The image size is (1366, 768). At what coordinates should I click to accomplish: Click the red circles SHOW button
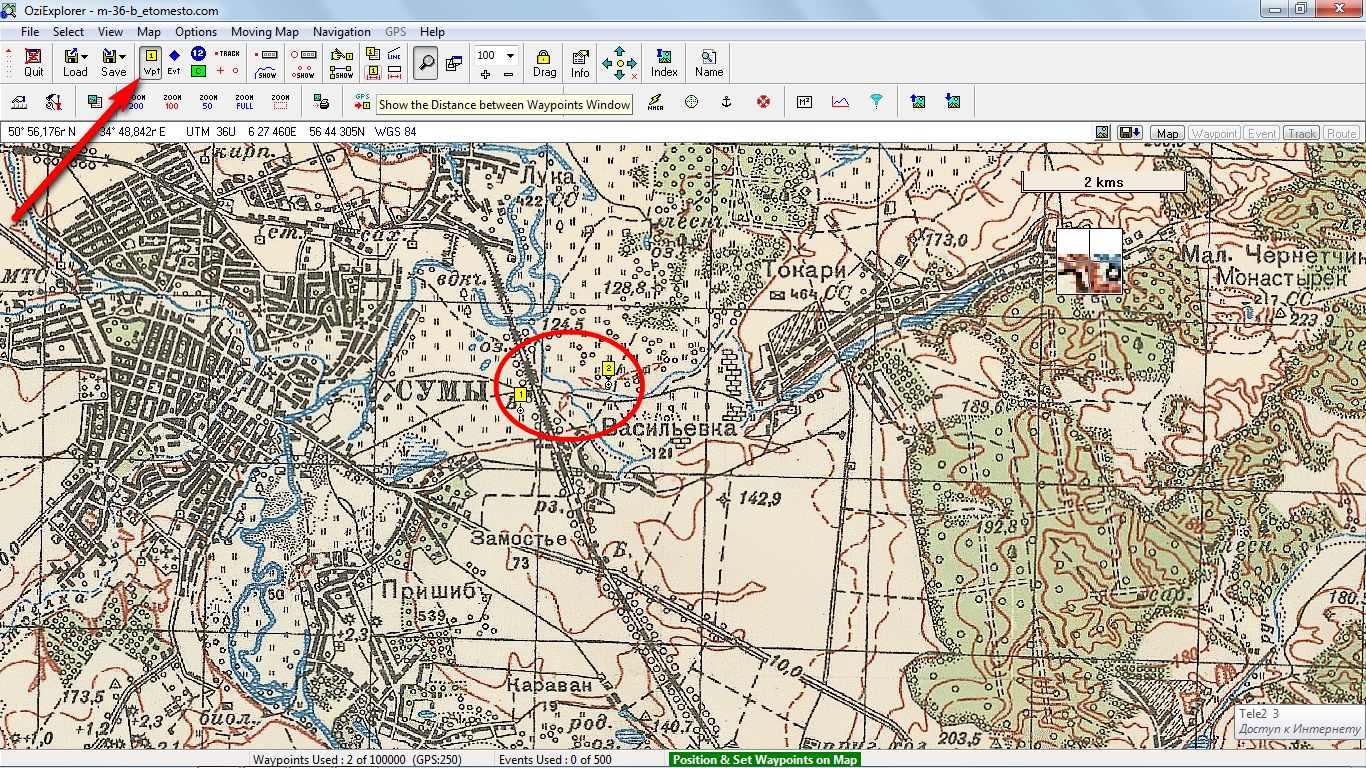tap(304, 71)
